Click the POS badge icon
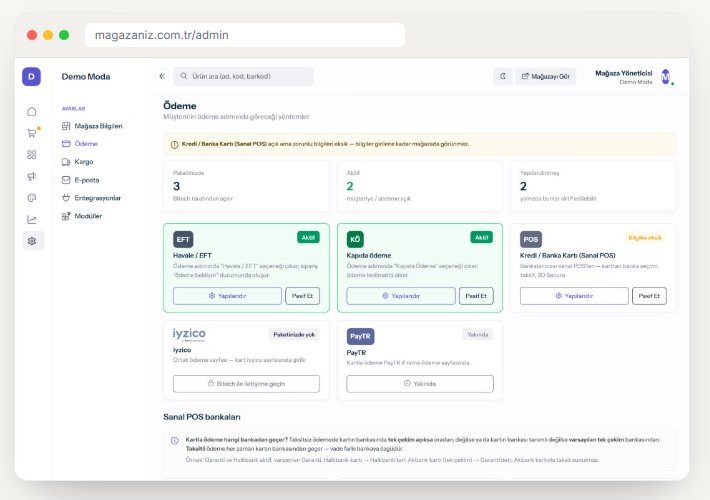This screenshot has width=710, height=500. pos(531,239)
